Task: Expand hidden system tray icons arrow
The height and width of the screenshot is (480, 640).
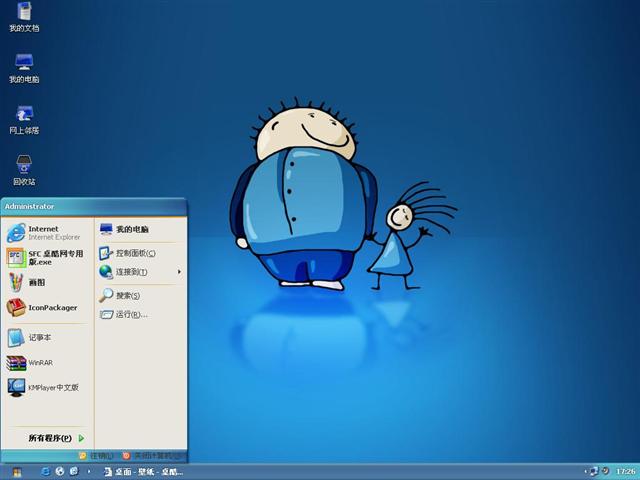Action: (585, 472)
